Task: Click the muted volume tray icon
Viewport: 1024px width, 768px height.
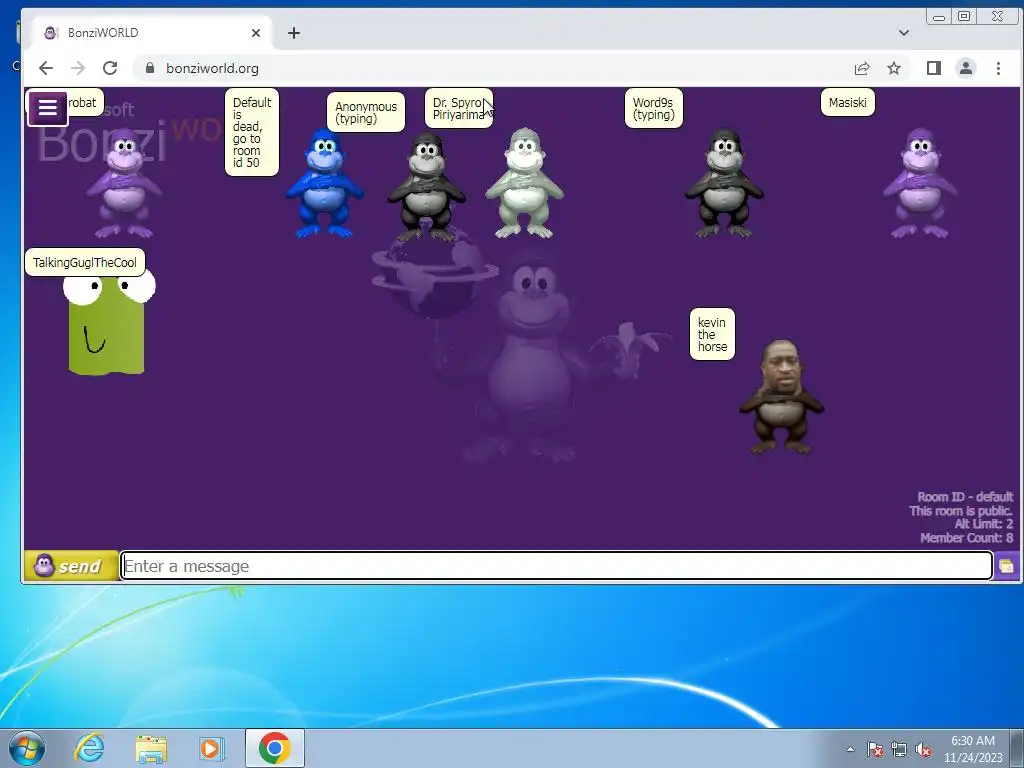Action: click(x=923, y=749)
